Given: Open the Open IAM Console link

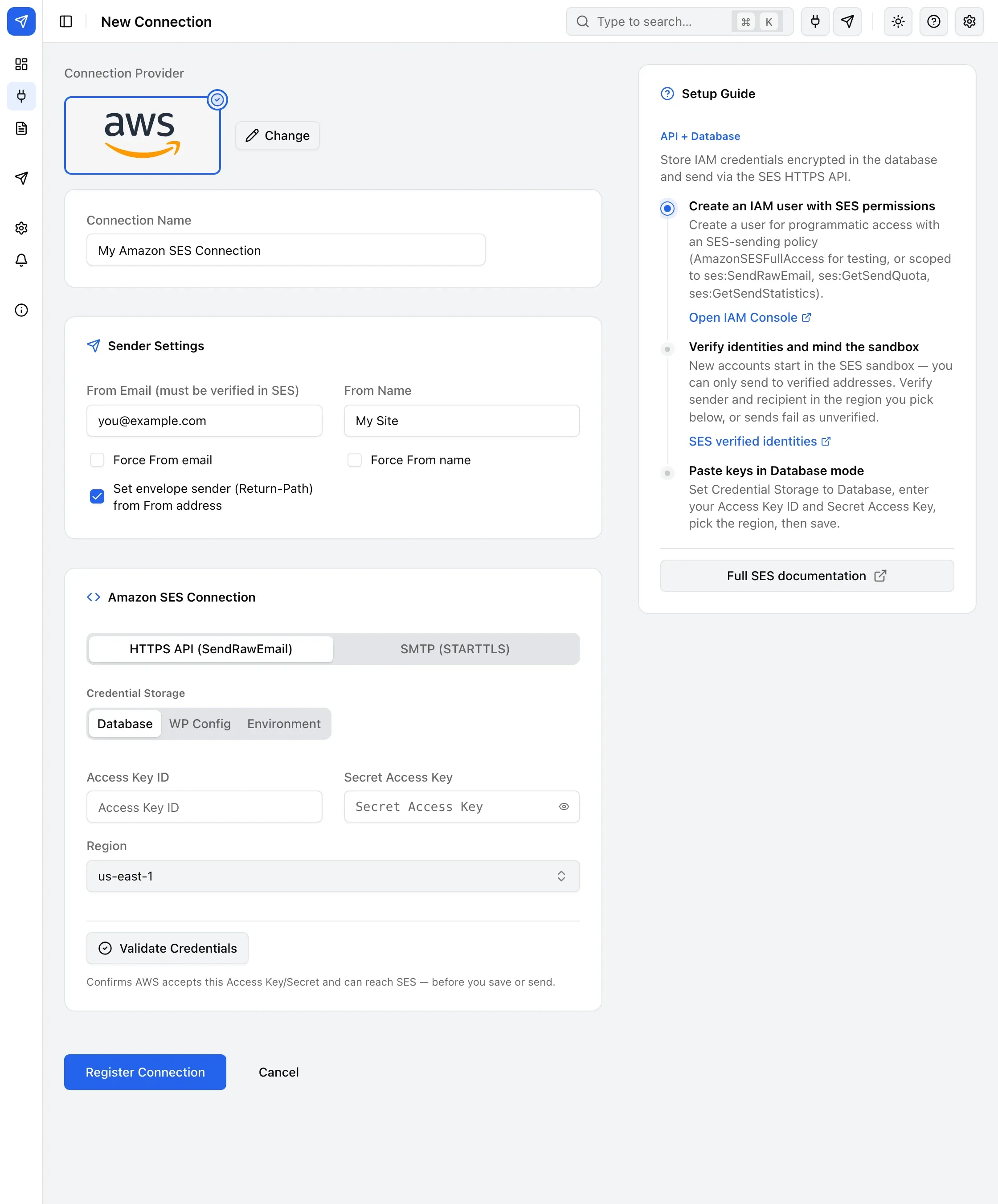Looking at the screenshot, I should [750, 318].
